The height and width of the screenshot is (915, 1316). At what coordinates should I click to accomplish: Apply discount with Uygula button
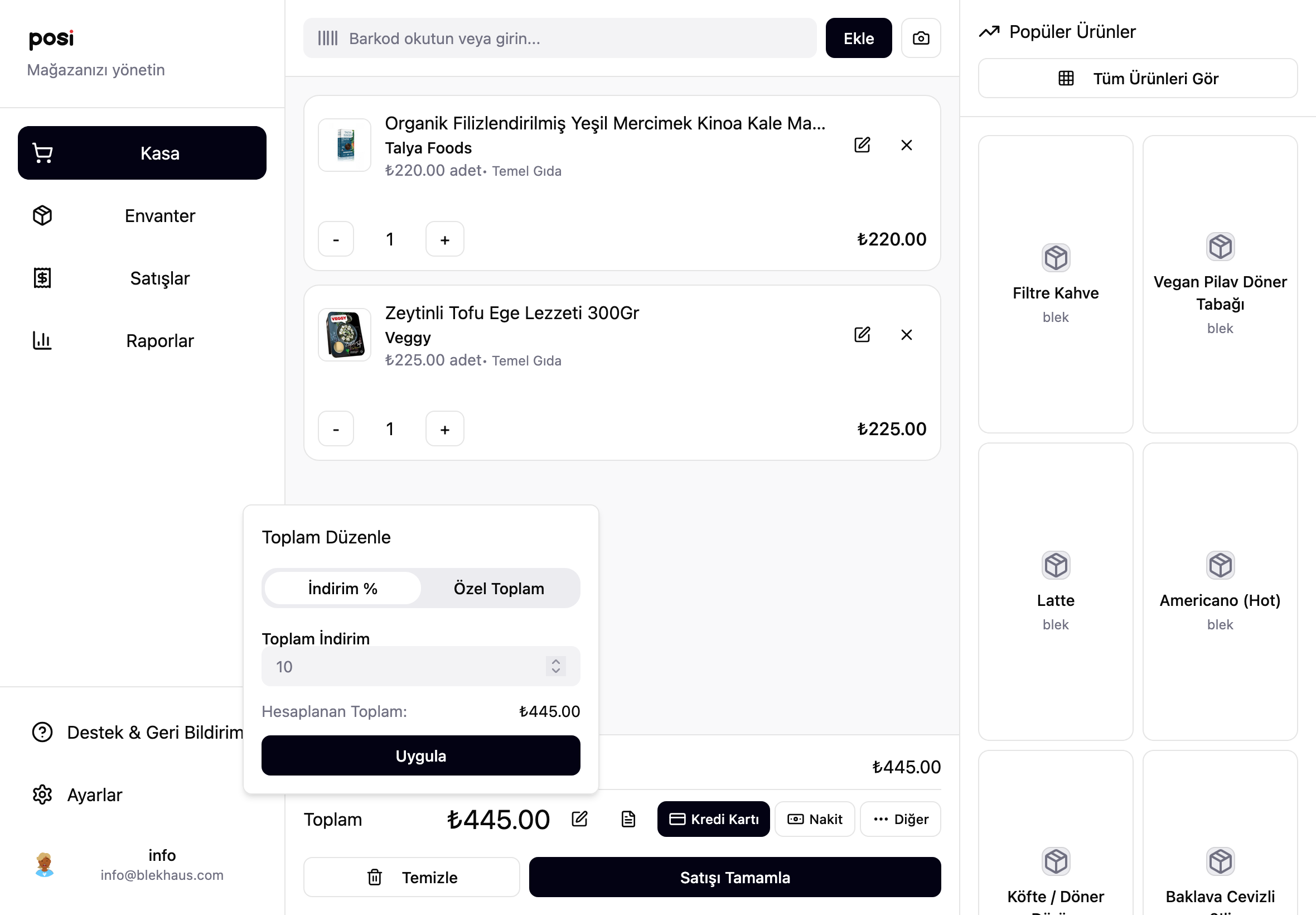pyautogui.click(x=421, y=755)
